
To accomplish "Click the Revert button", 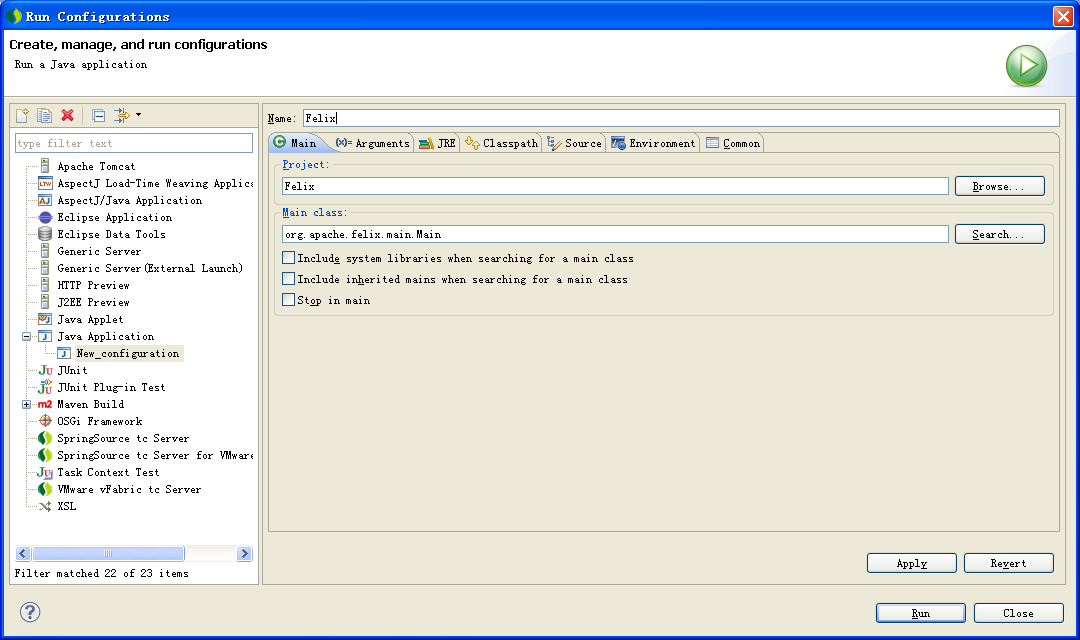I will (1008, 563).
